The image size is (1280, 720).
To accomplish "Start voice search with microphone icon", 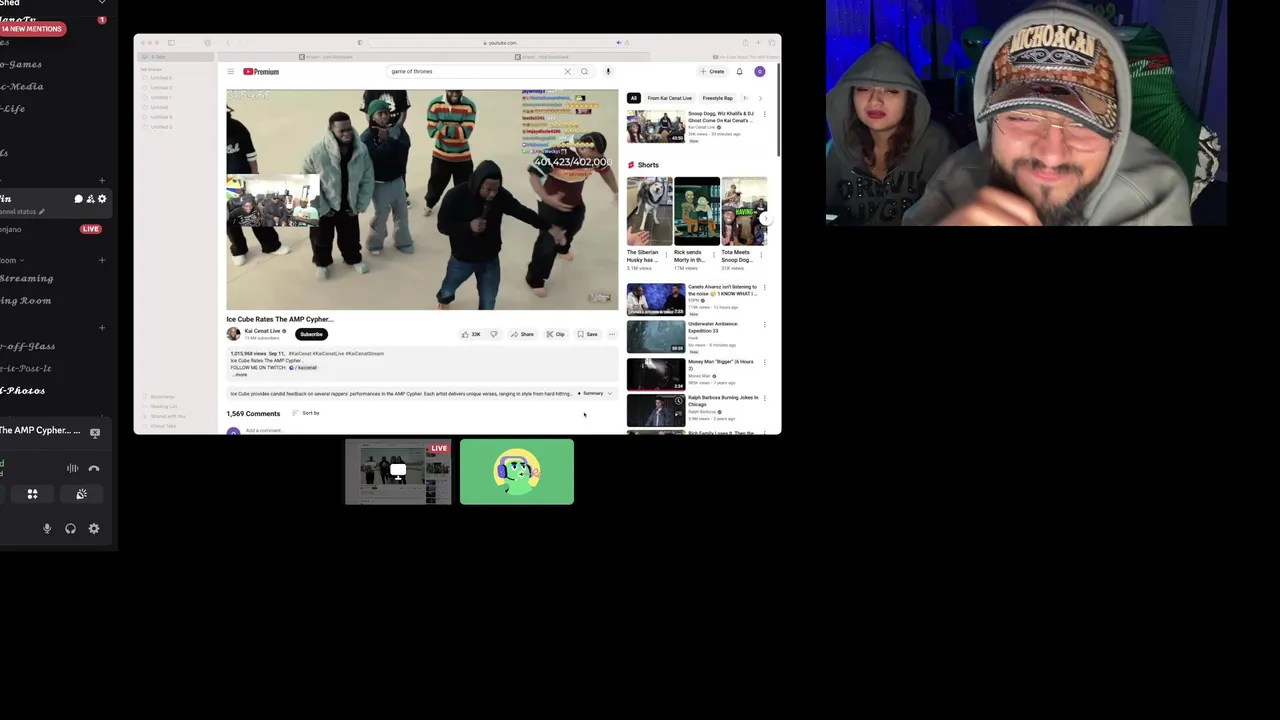I will pyautogui.click(x=607, y=72).
